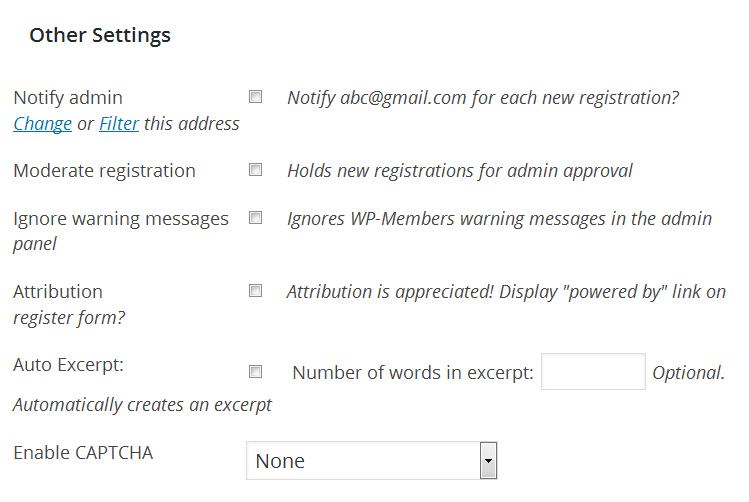
Task: Click the Notify abc@gmail.com description text
Action: [483, 98]
